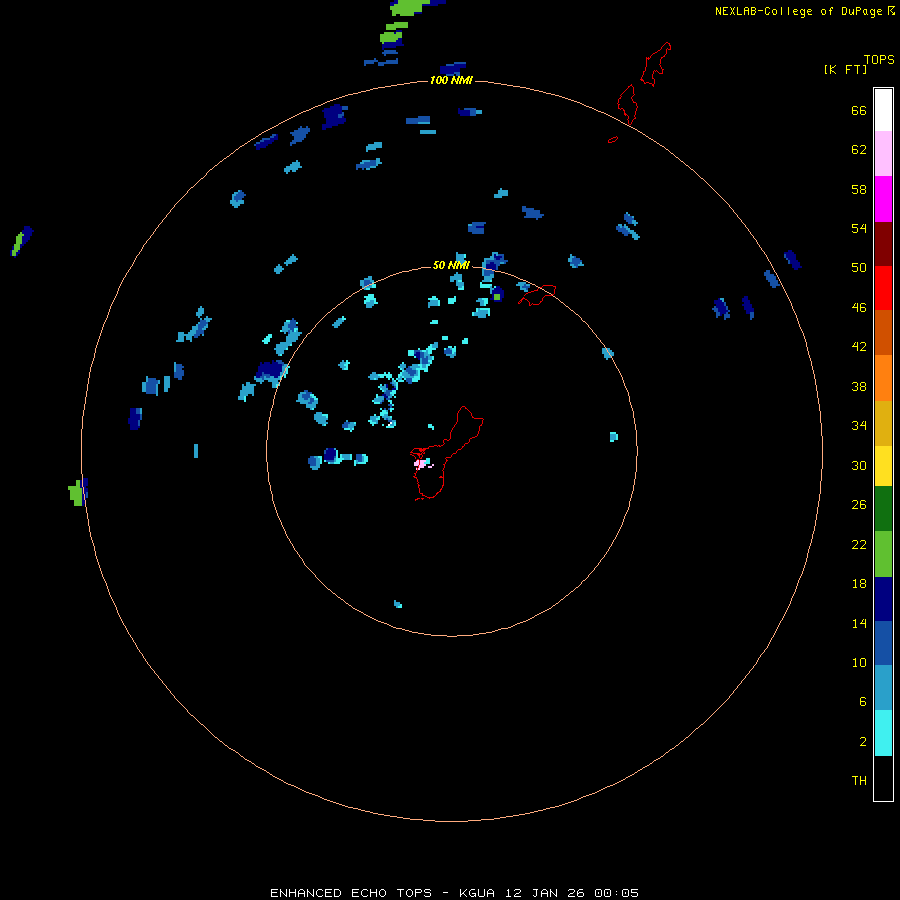Click the legend value 54
Image resolution: width=900 pixels, height=900 pixels.
click(859, 228)
